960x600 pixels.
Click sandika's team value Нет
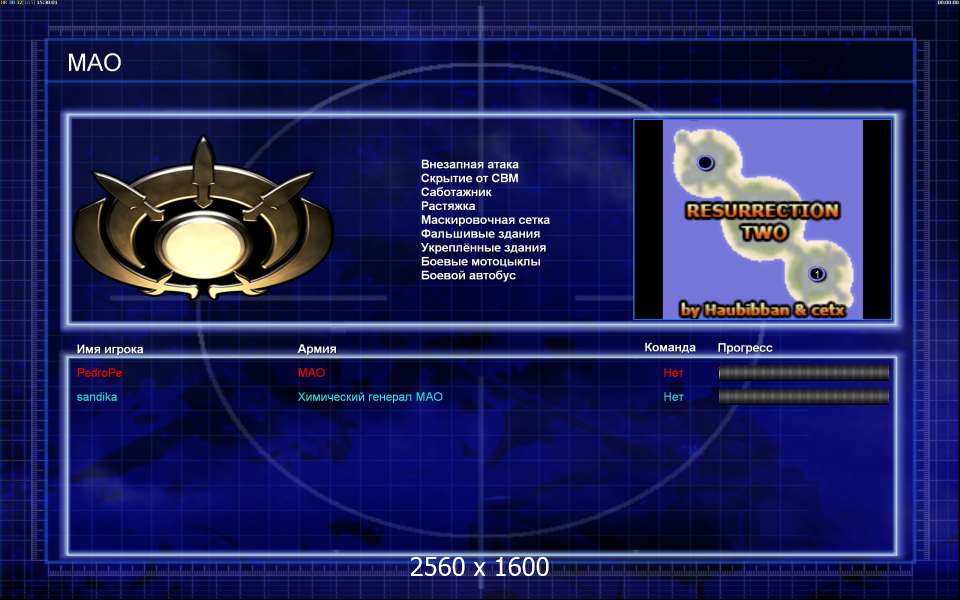click(673, 397)
